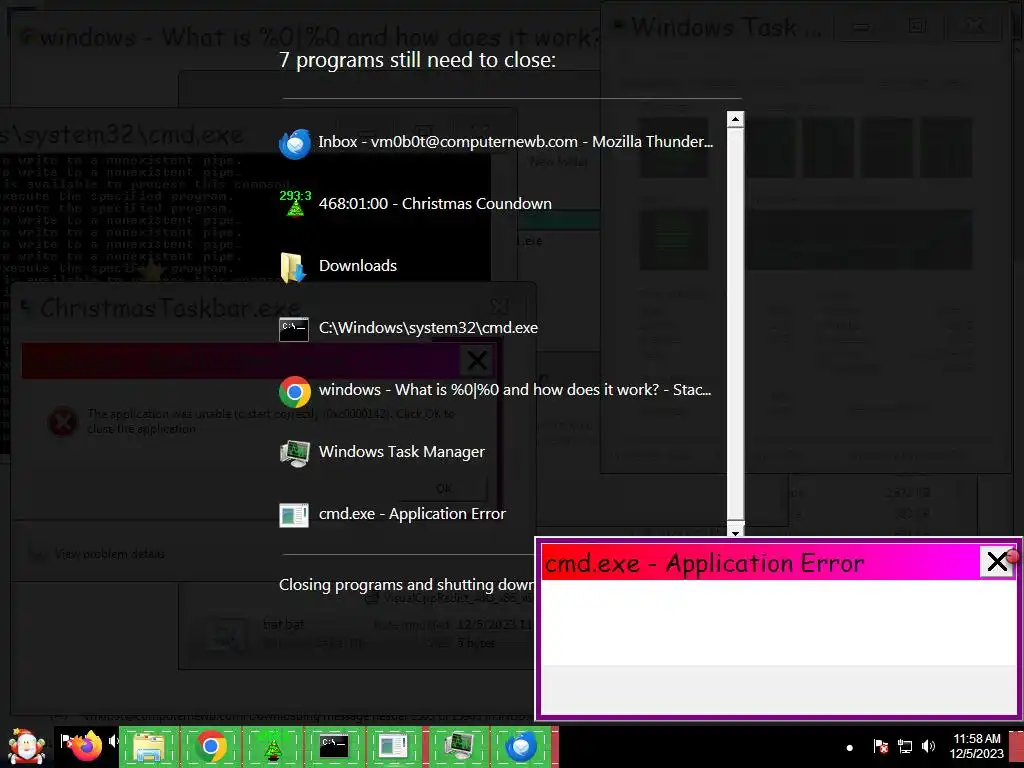Switch to the cmd.exe taskbar button
Screen dimensions: 1024x768
pyautogui.click(x=334, y=746)
